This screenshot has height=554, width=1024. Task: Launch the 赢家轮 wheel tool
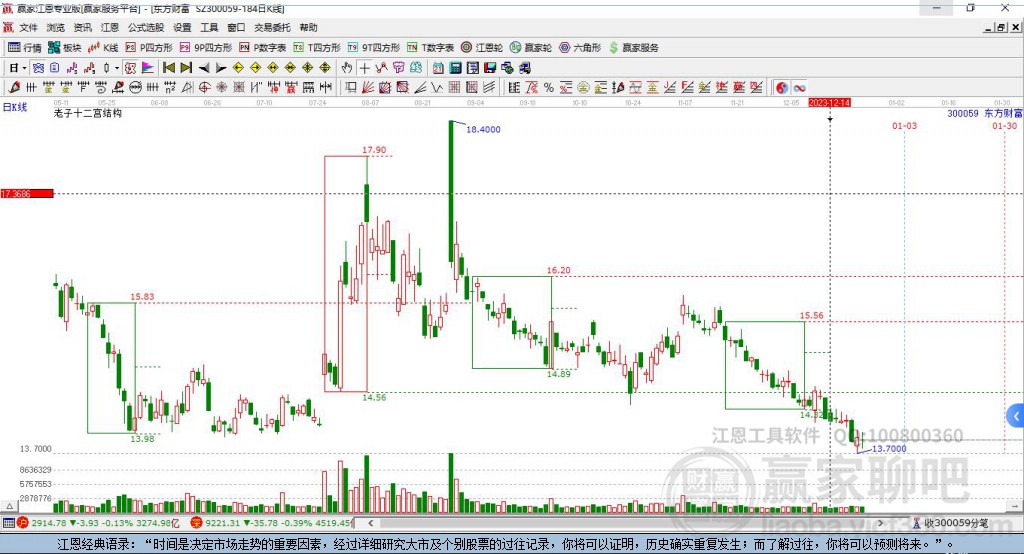(x=530, y=48)
